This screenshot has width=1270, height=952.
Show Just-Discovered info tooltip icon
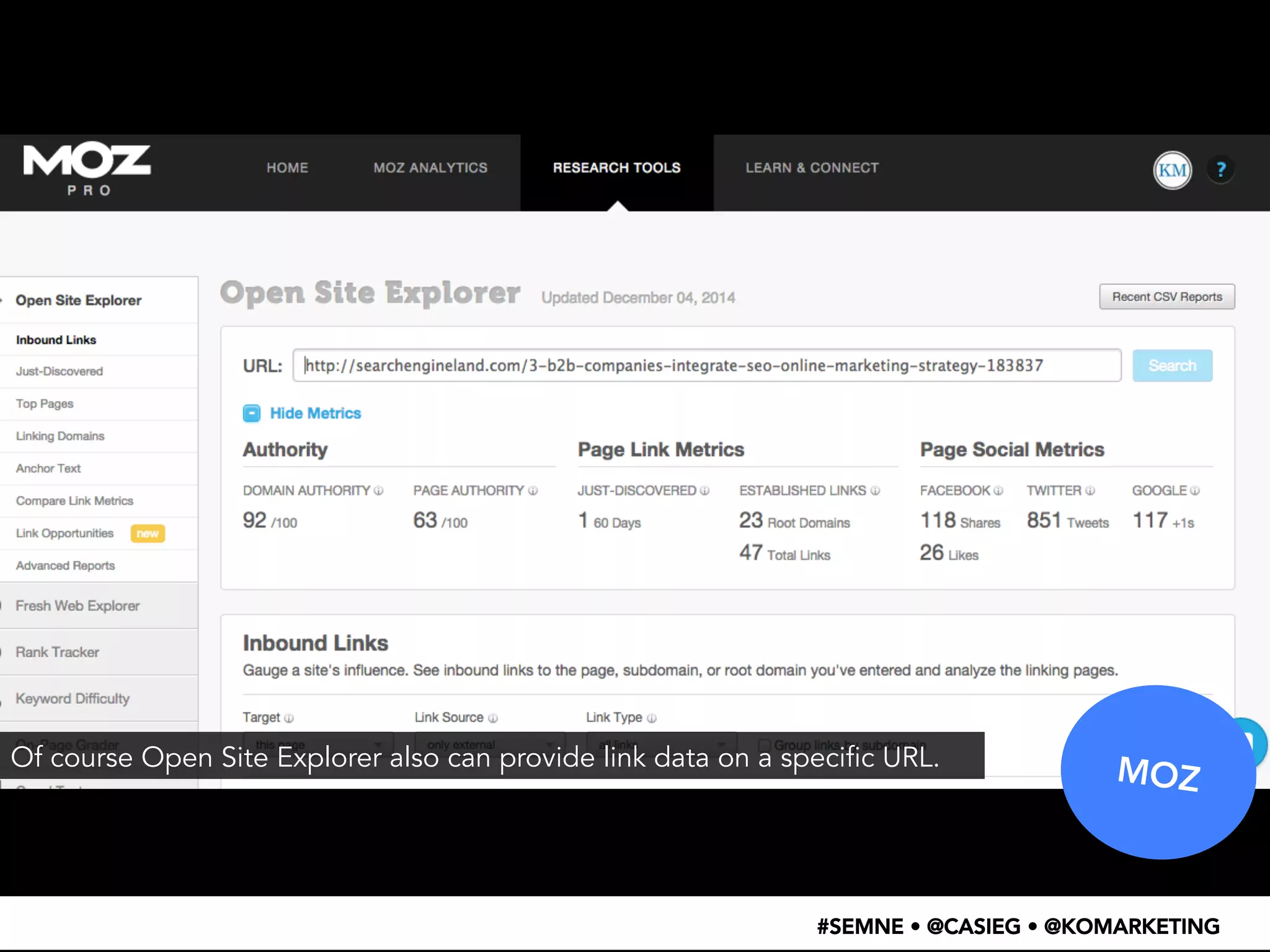704,491
